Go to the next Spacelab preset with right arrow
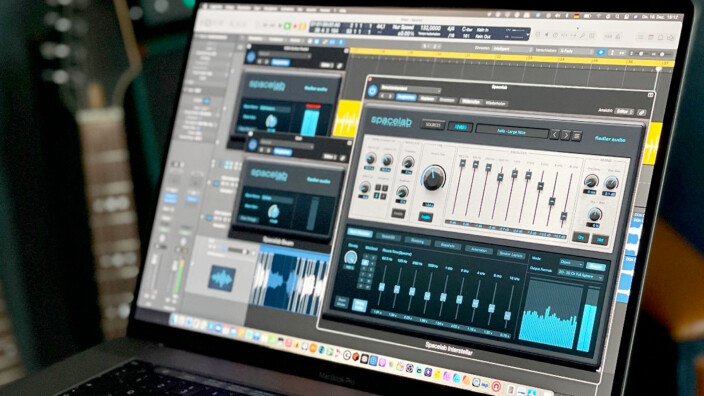 click(x=566, y=135)
